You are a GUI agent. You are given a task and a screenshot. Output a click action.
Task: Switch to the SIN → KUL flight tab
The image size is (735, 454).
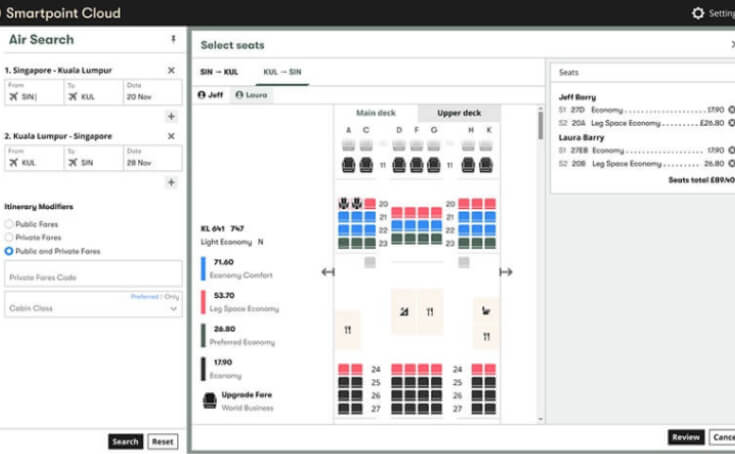click(219, 73)
